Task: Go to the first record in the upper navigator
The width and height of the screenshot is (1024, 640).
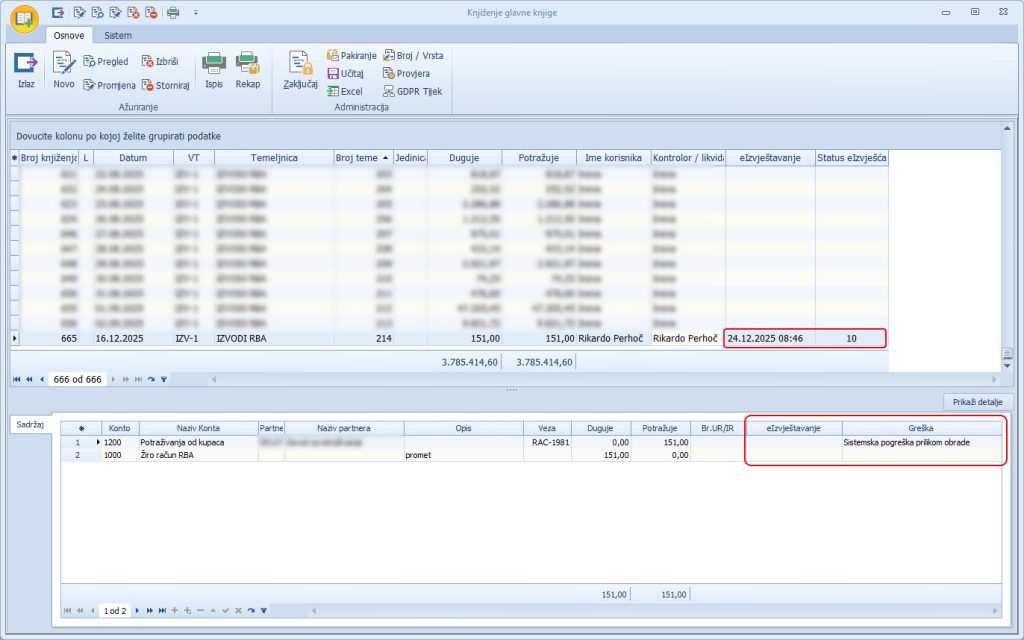Action: click(16, 380)
